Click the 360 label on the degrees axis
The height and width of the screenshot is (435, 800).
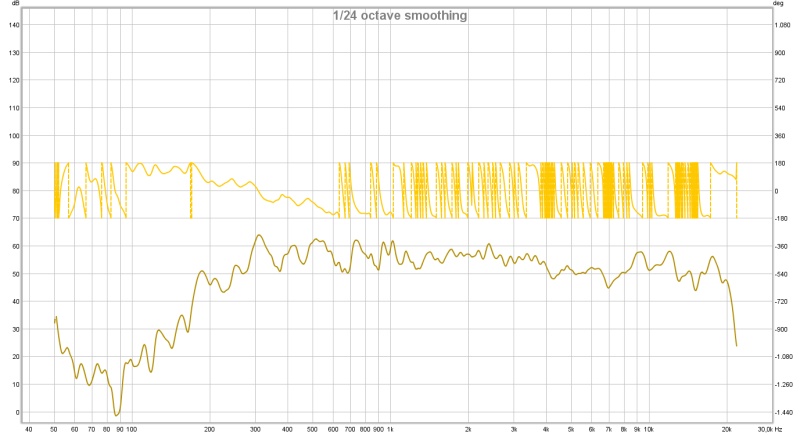780,136
